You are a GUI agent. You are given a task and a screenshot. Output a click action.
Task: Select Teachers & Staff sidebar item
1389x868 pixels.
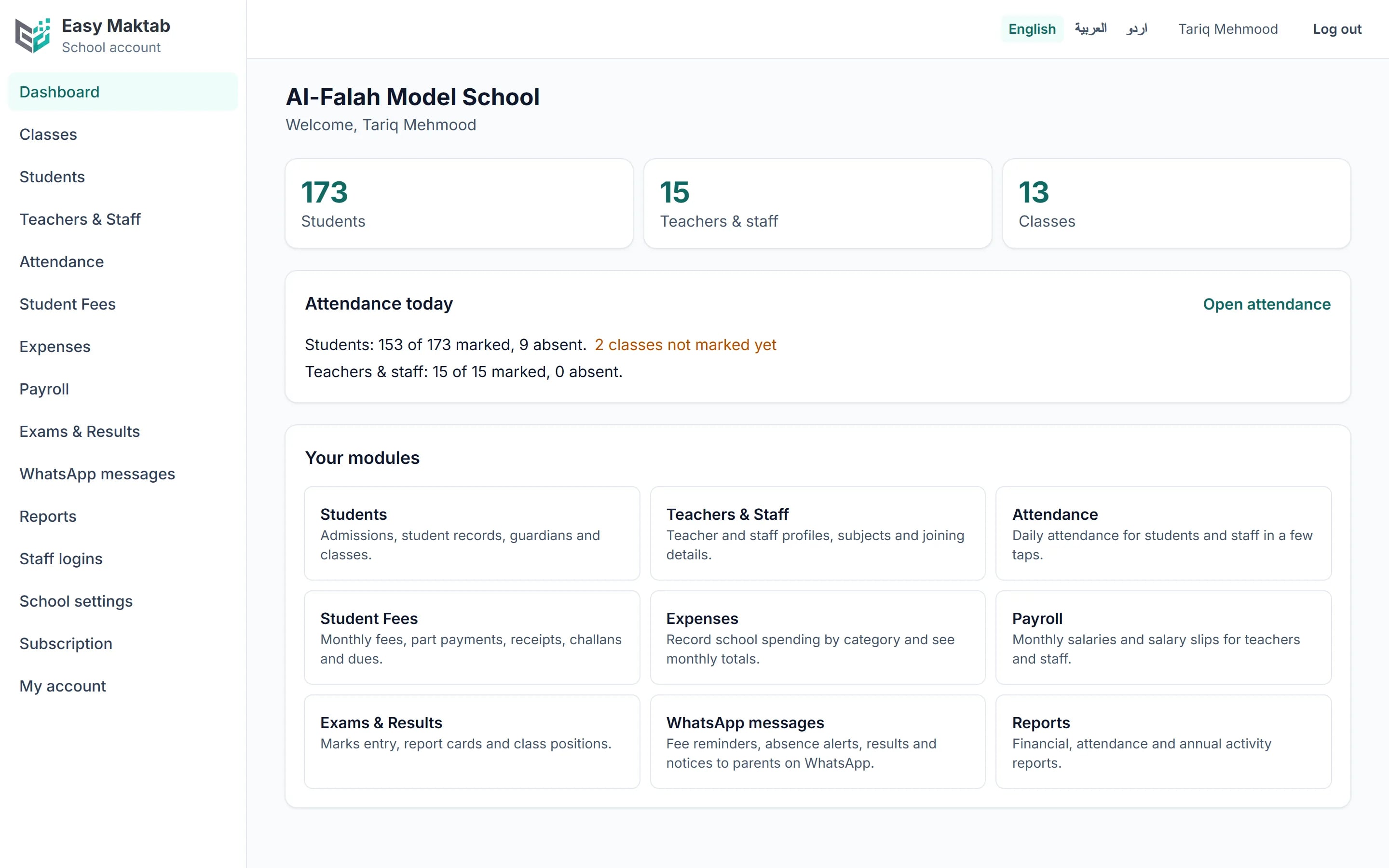click(123, 219)
